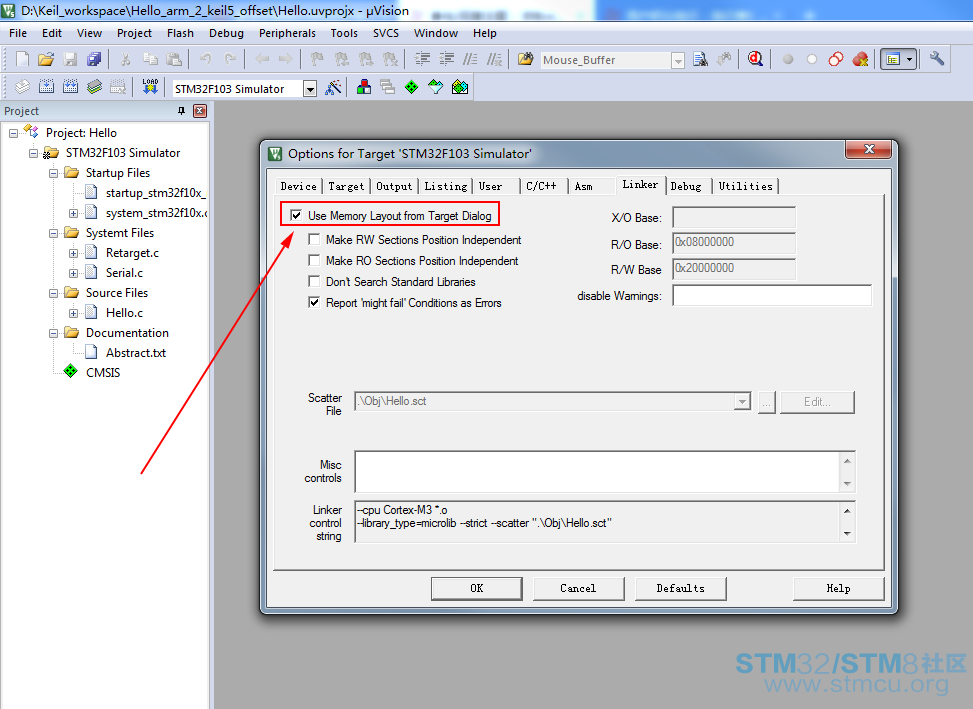Select startup_stm32f10x file in tree
This screenshot has width=973, height=709.
pos(155,193)
